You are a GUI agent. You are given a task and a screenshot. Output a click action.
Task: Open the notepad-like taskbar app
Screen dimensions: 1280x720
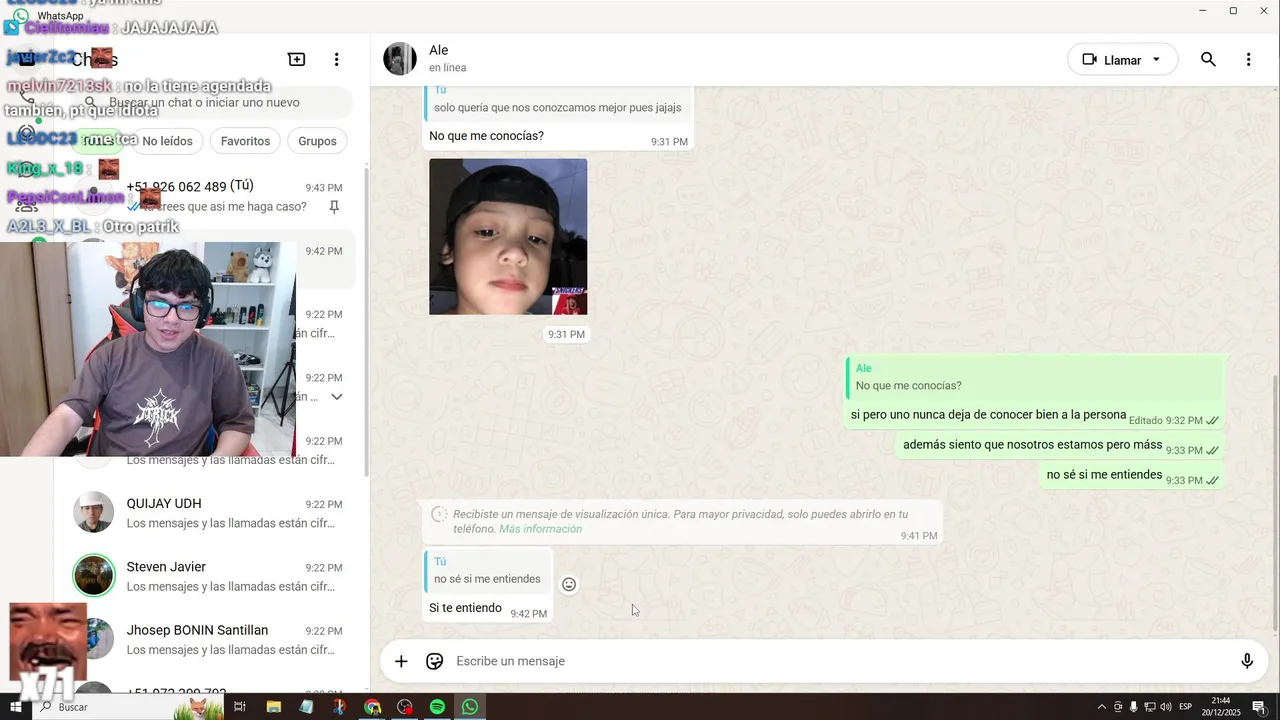click(x=306, y=707)
